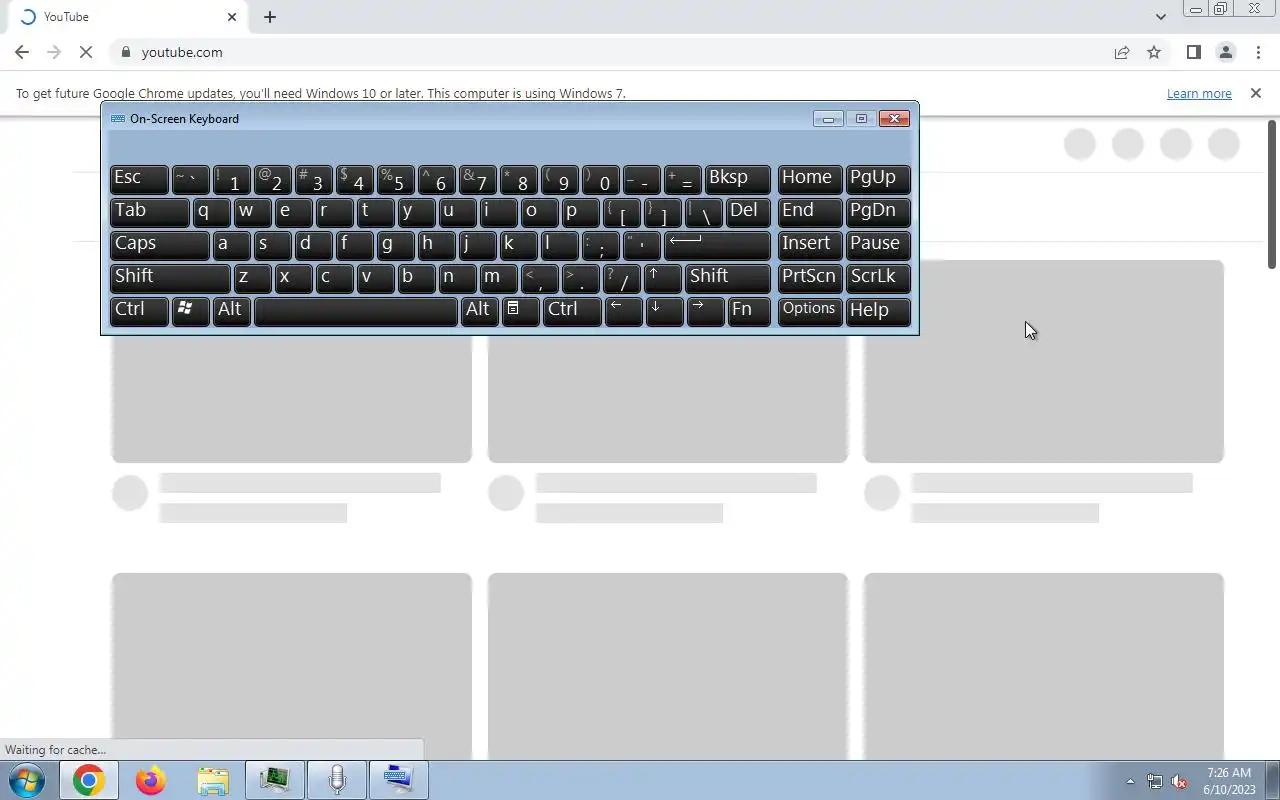Viewport: 1280px width, 800px height.
Task: Open Windows Explorer folder in taskbar
Action: coord(213,780)
